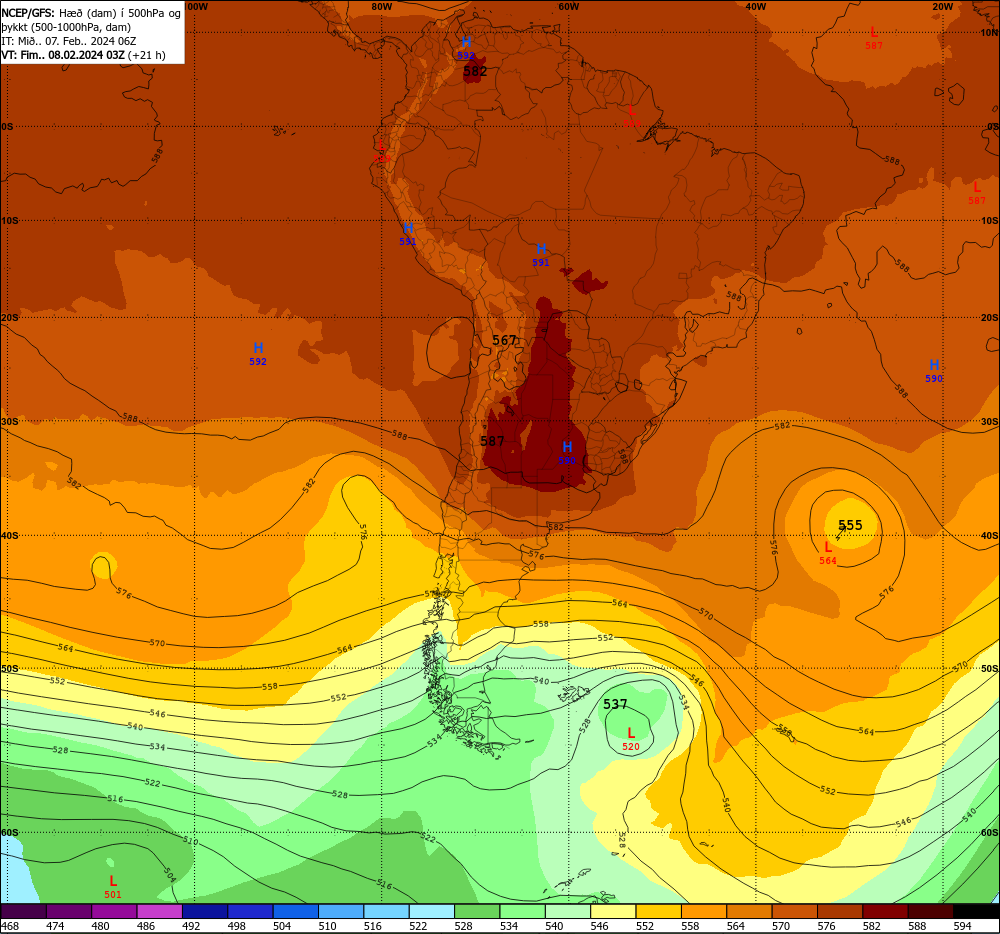This screenshot has width=1000, height=934.
Task: Click the '20W' longitude label at top
Action: (x=943, y=6)
